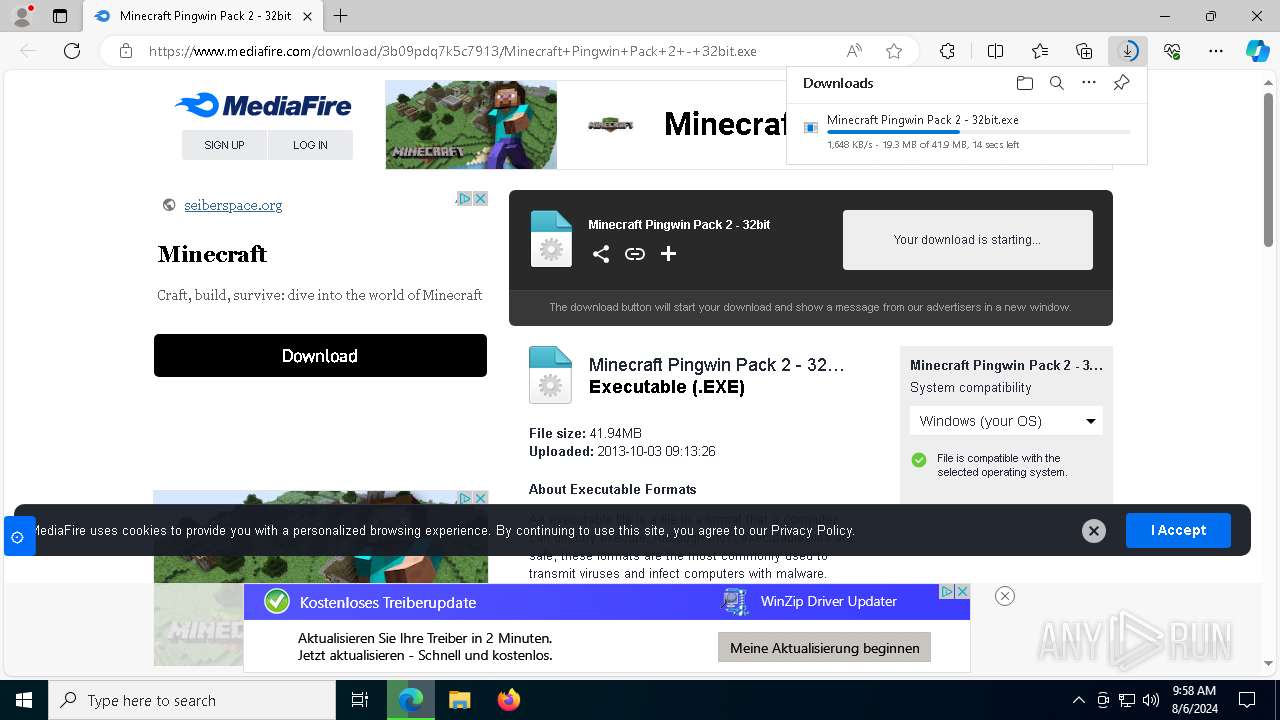1280x720 pixels.
Task: Dismiss the cookie notice with X
Action: [x=1094, y=531]
